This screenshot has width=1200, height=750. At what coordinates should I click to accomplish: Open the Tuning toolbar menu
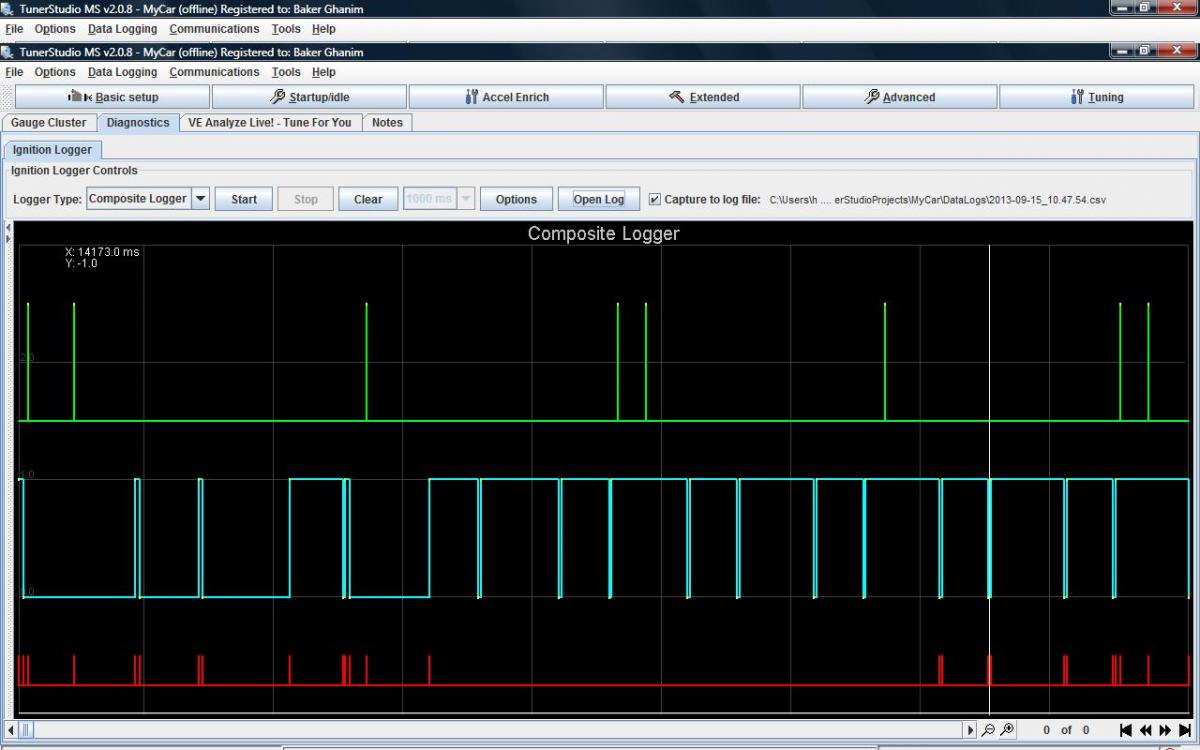pos(1096,97)
